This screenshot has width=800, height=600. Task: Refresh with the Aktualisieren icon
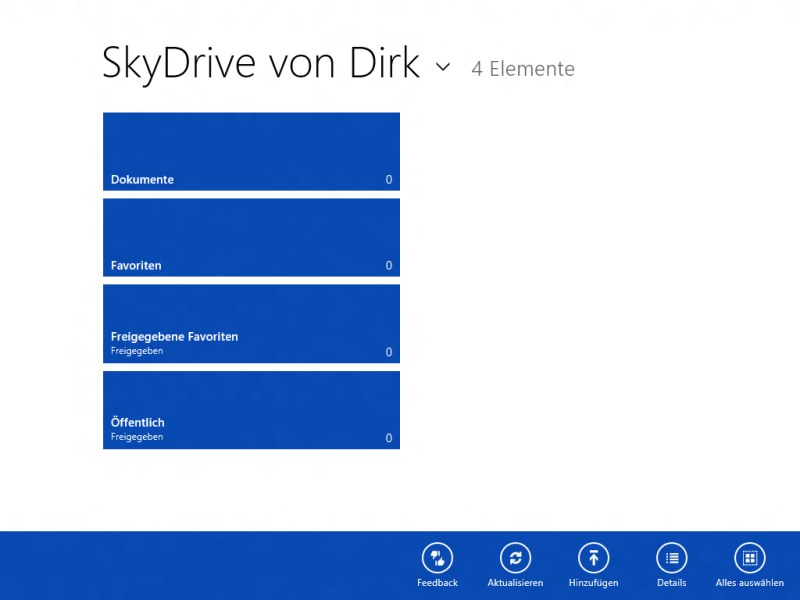pyautogui.click(x=515, y=558)
